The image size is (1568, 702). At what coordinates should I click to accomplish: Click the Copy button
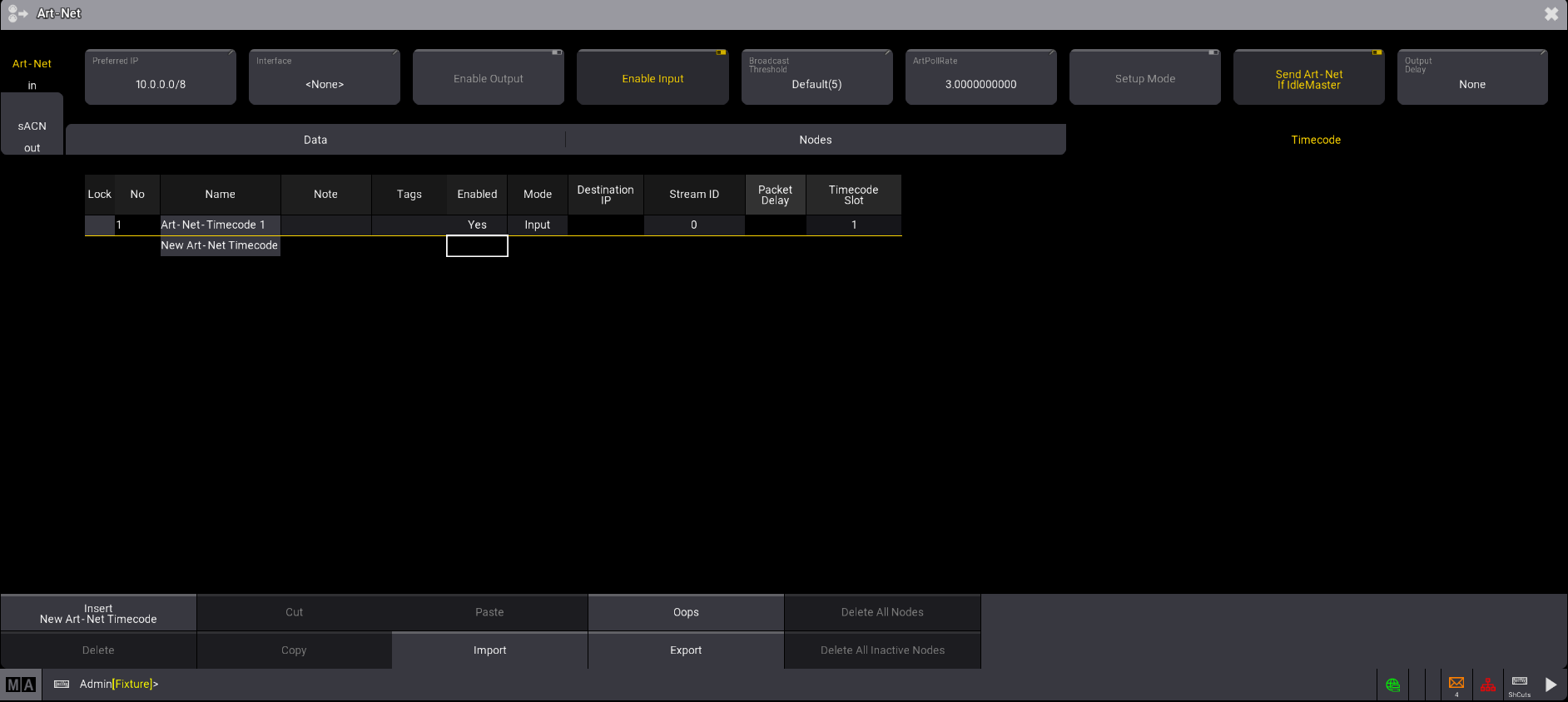pyautogui.click(x=294, y=650)
